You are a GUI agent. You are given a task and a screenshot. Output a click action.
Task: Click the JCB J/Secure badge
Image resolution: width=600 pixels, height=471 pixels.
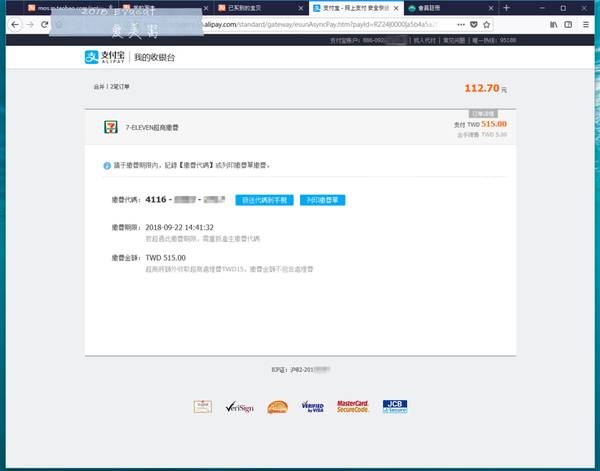[395, 407]
